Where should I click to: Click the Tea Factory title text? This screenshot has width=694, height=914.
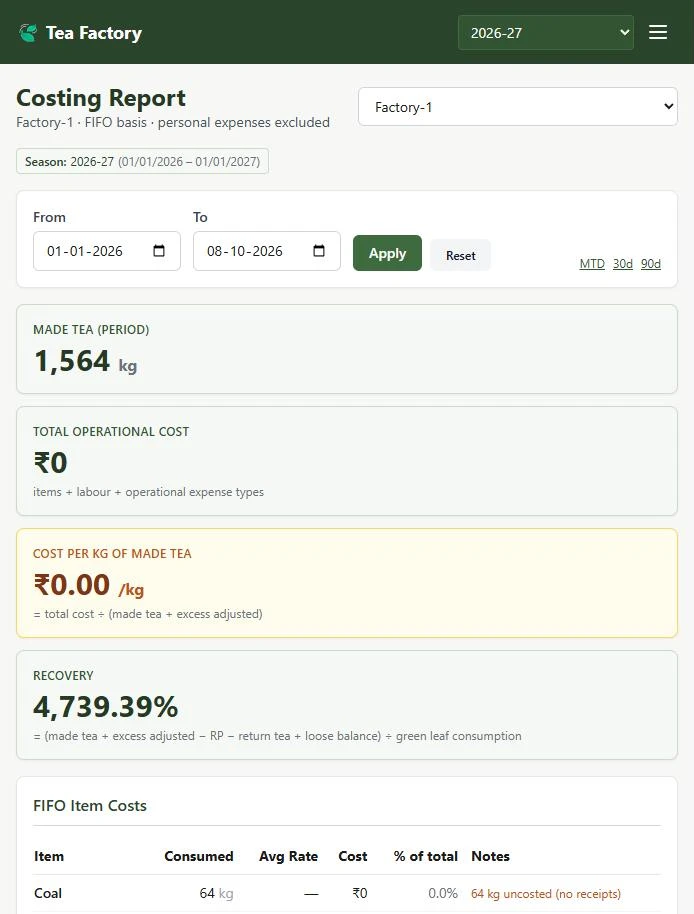94,33
